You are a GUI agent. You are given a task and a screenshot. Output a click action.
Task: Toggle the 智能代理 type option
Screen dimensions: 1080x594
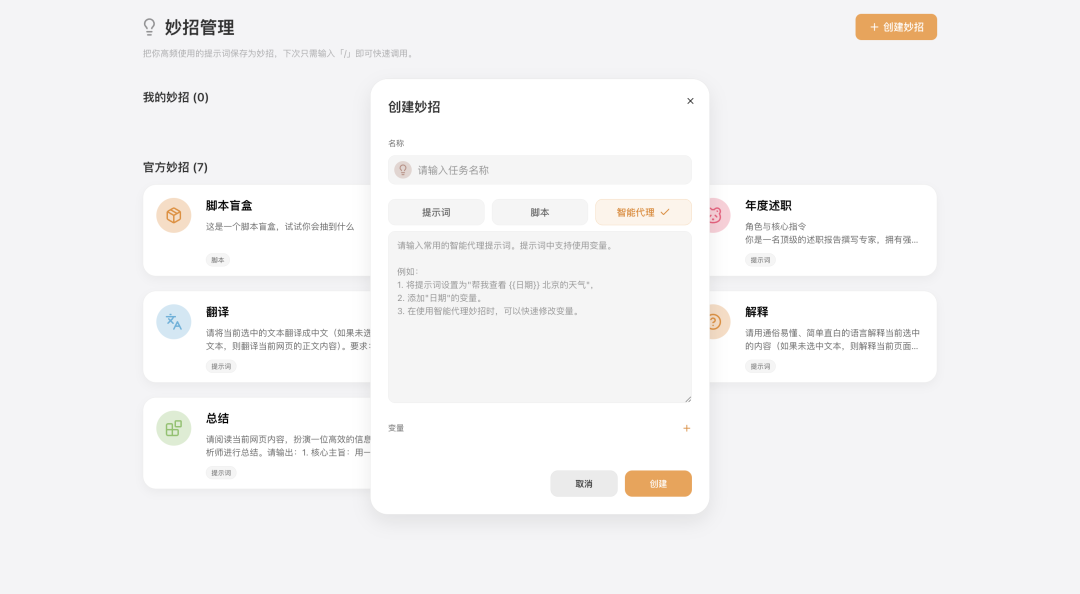[643, 212]
